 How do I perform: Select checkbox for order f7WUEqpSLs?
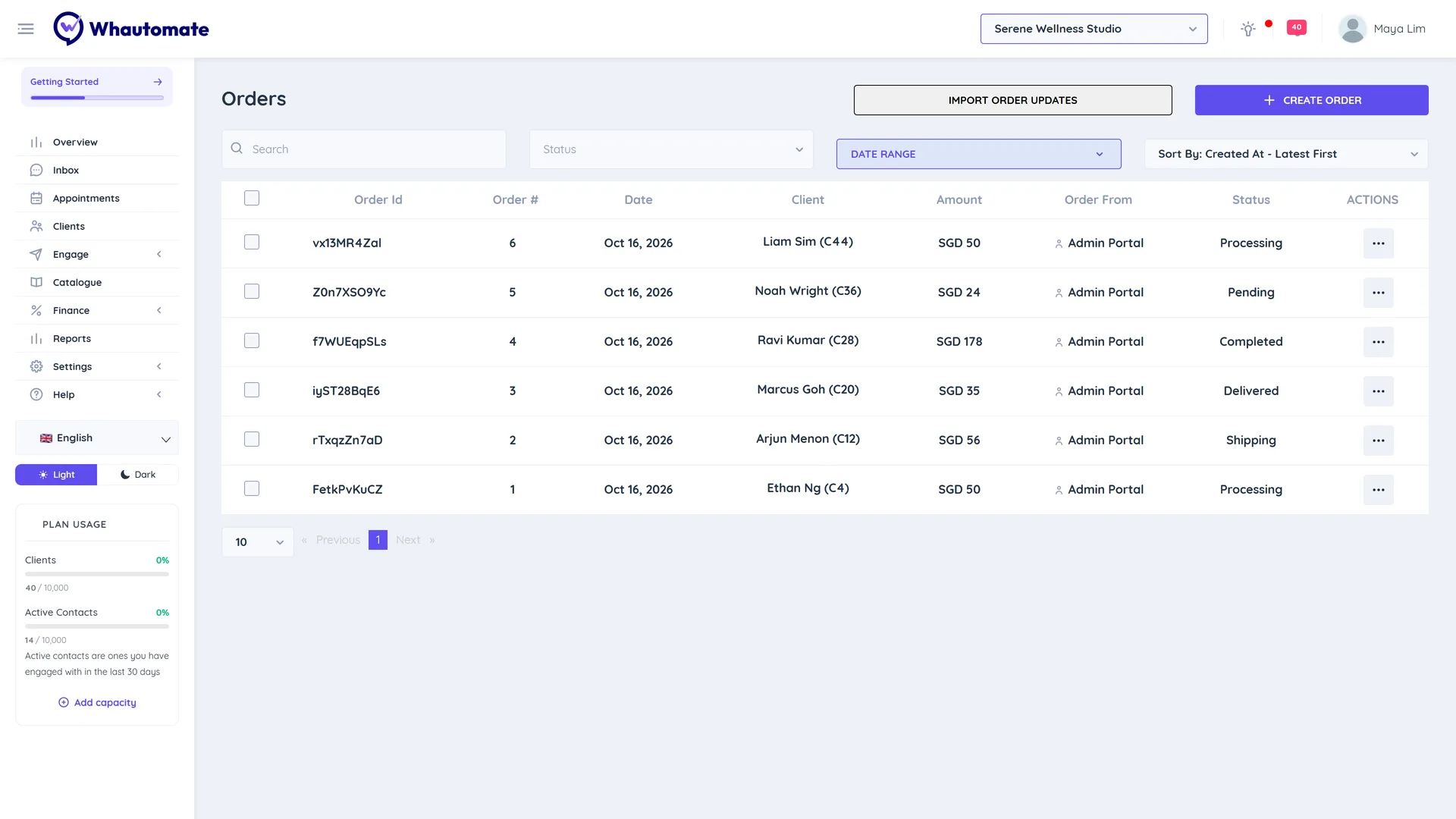pos(252,340)
